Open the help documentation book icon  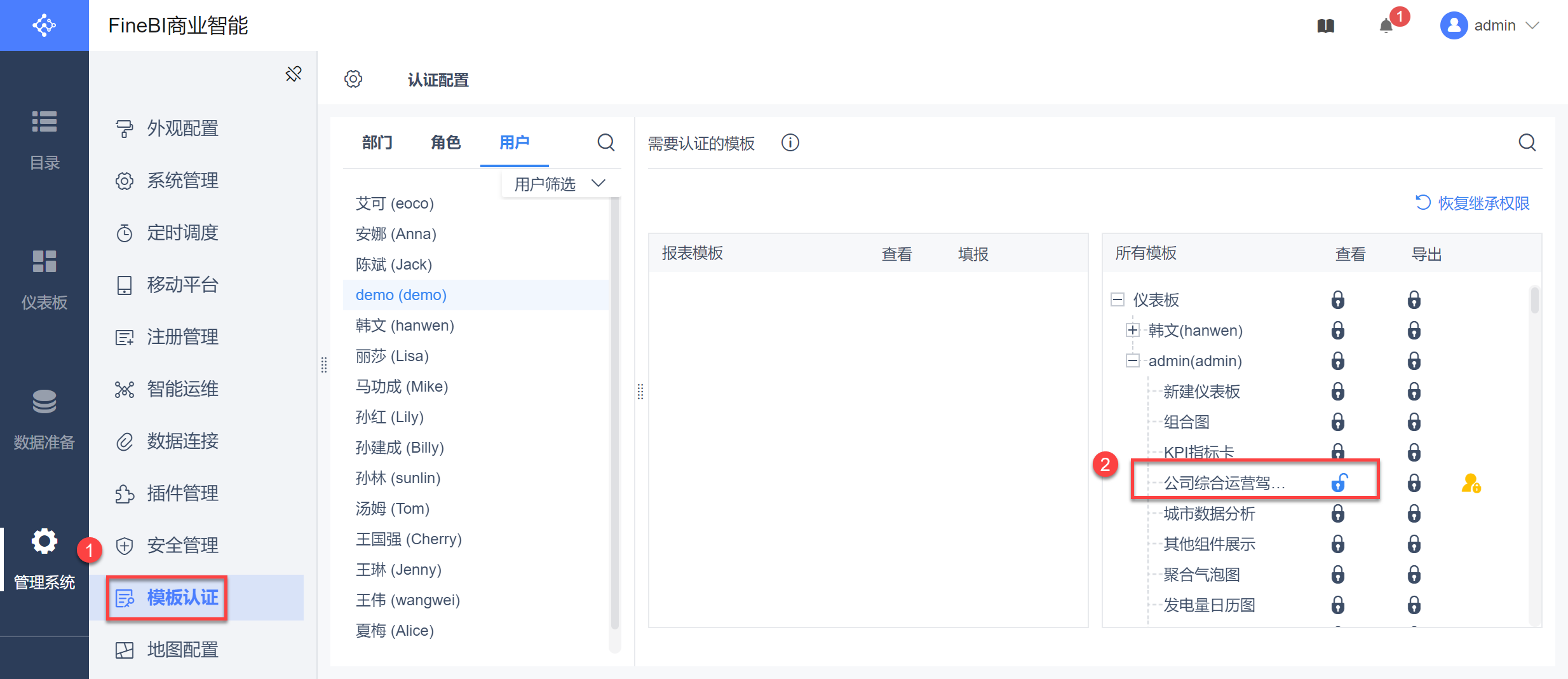coord(1325,26)
